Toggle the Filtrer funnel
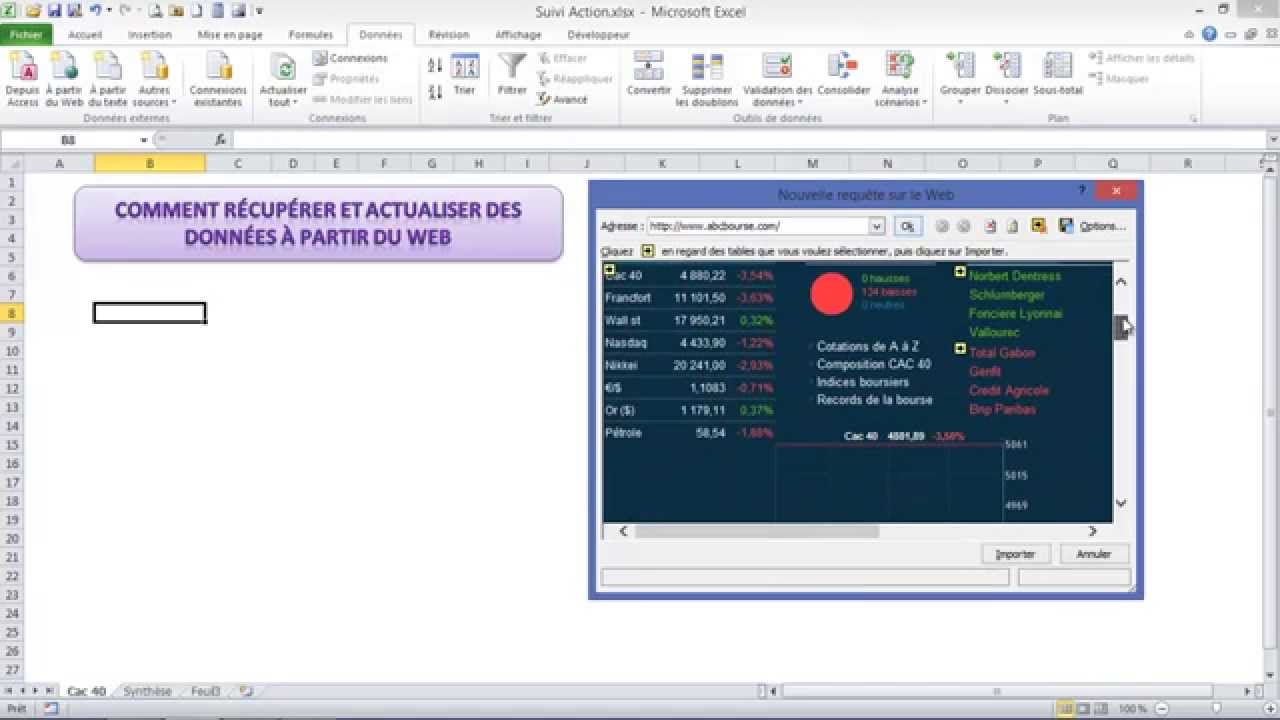Screen dimensions: 1280x720 (x=512, y=75)
